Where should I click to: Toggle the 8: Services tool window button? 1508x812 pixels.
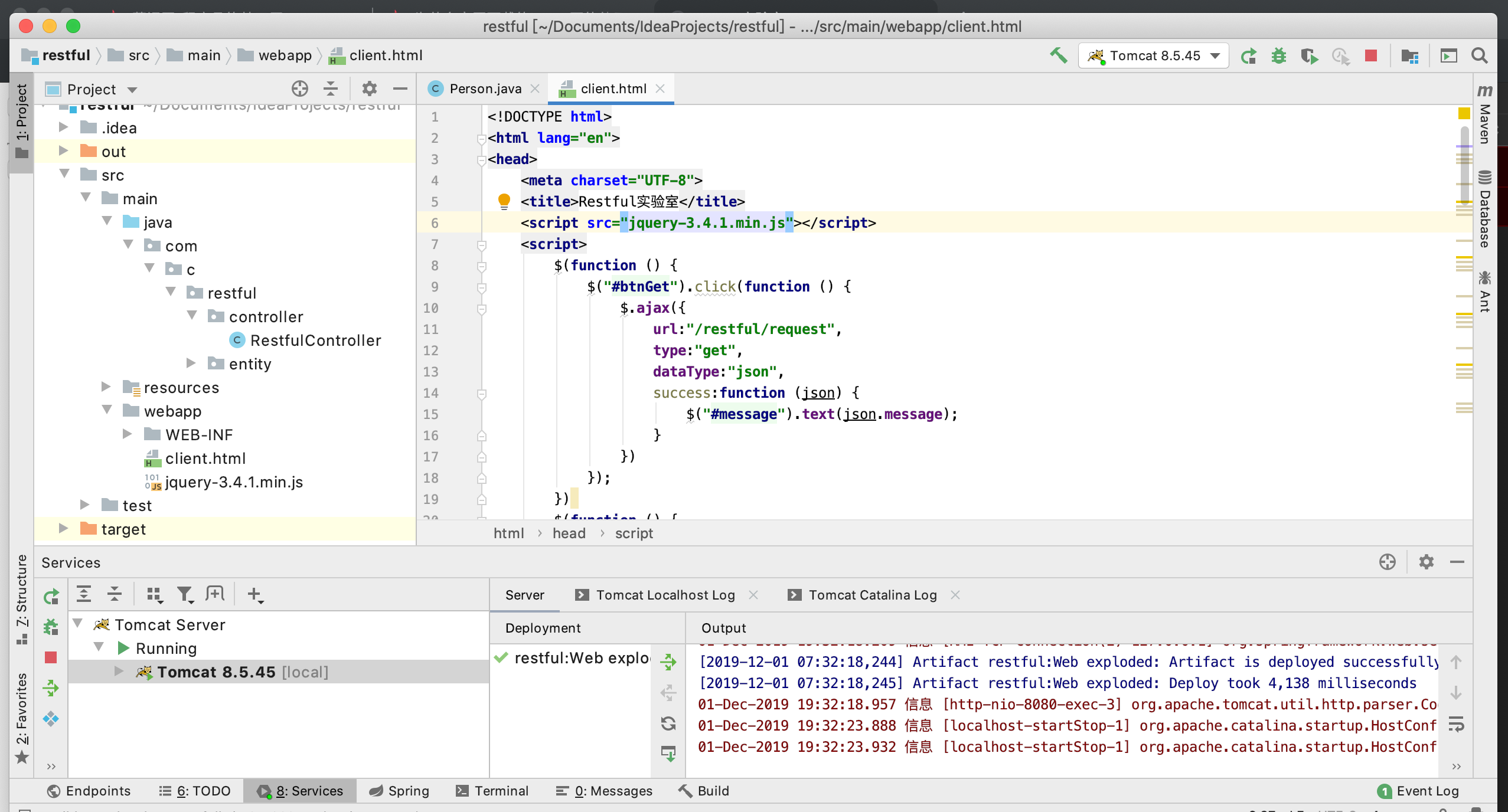coord(300,791)
